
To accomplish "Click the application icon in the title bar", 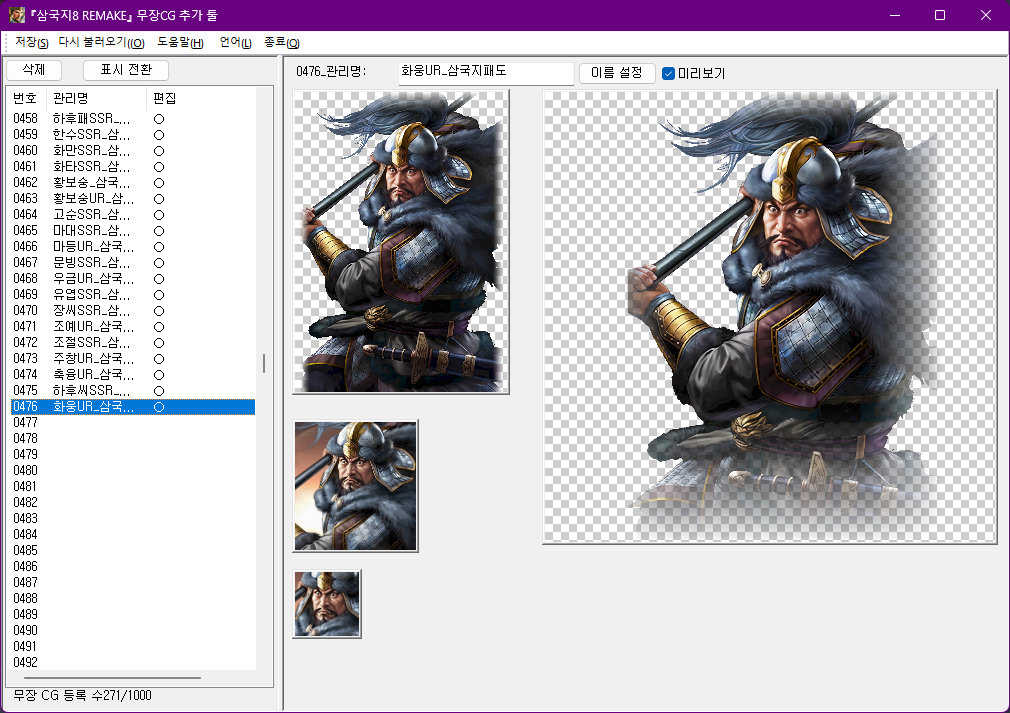I will click(17, 14).
